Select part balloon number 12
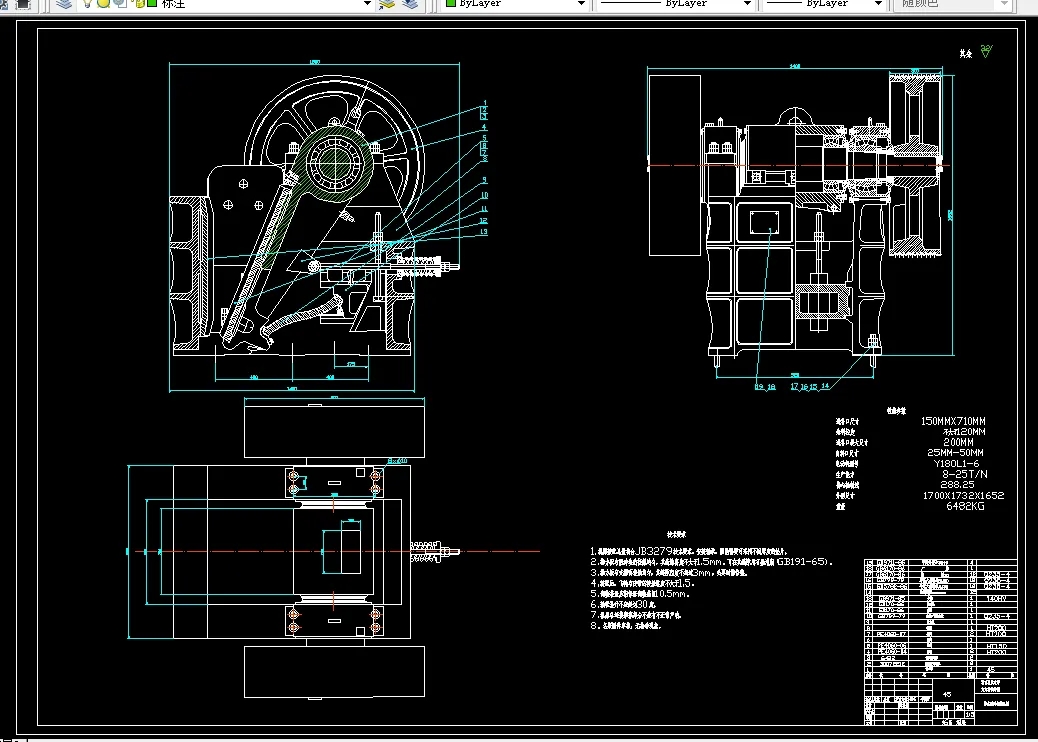Viewport: 1038px width, 742px height. point(483,220)
